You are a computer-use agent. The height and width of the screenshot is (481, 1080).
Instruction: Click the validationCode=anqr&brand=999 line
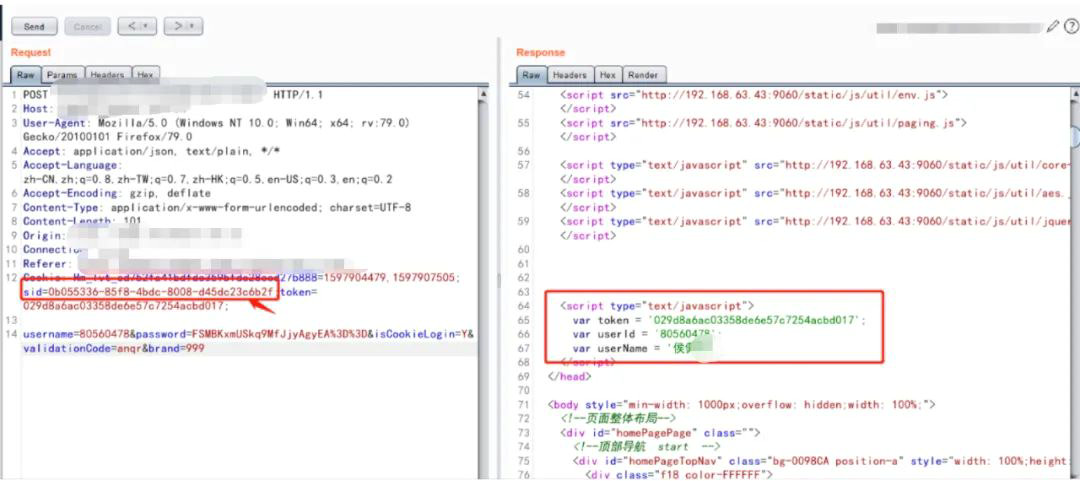114,349
